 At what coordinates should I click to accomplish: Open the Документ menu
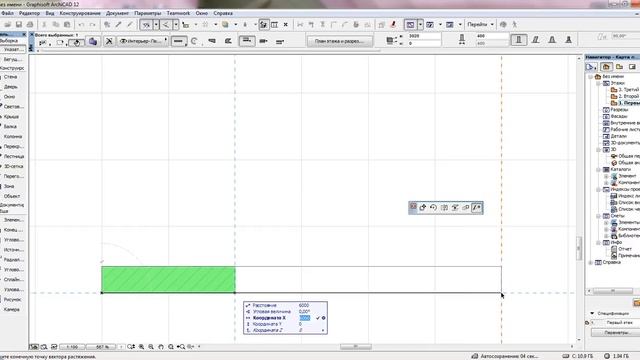click(x=117, y=13)
